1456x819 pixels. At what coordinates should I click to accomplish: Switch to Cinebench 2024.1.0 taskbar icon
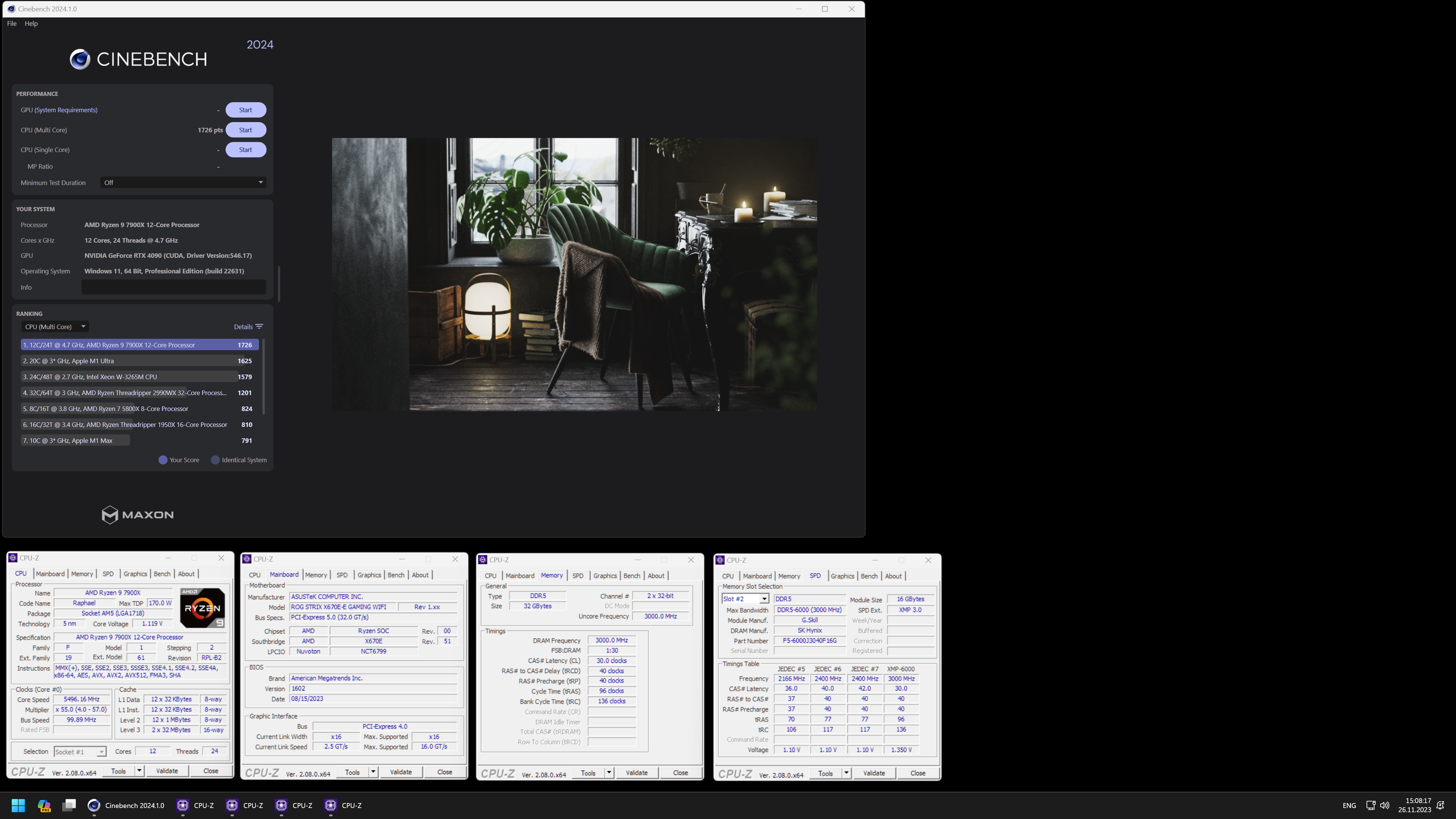[x=126, y=805]
